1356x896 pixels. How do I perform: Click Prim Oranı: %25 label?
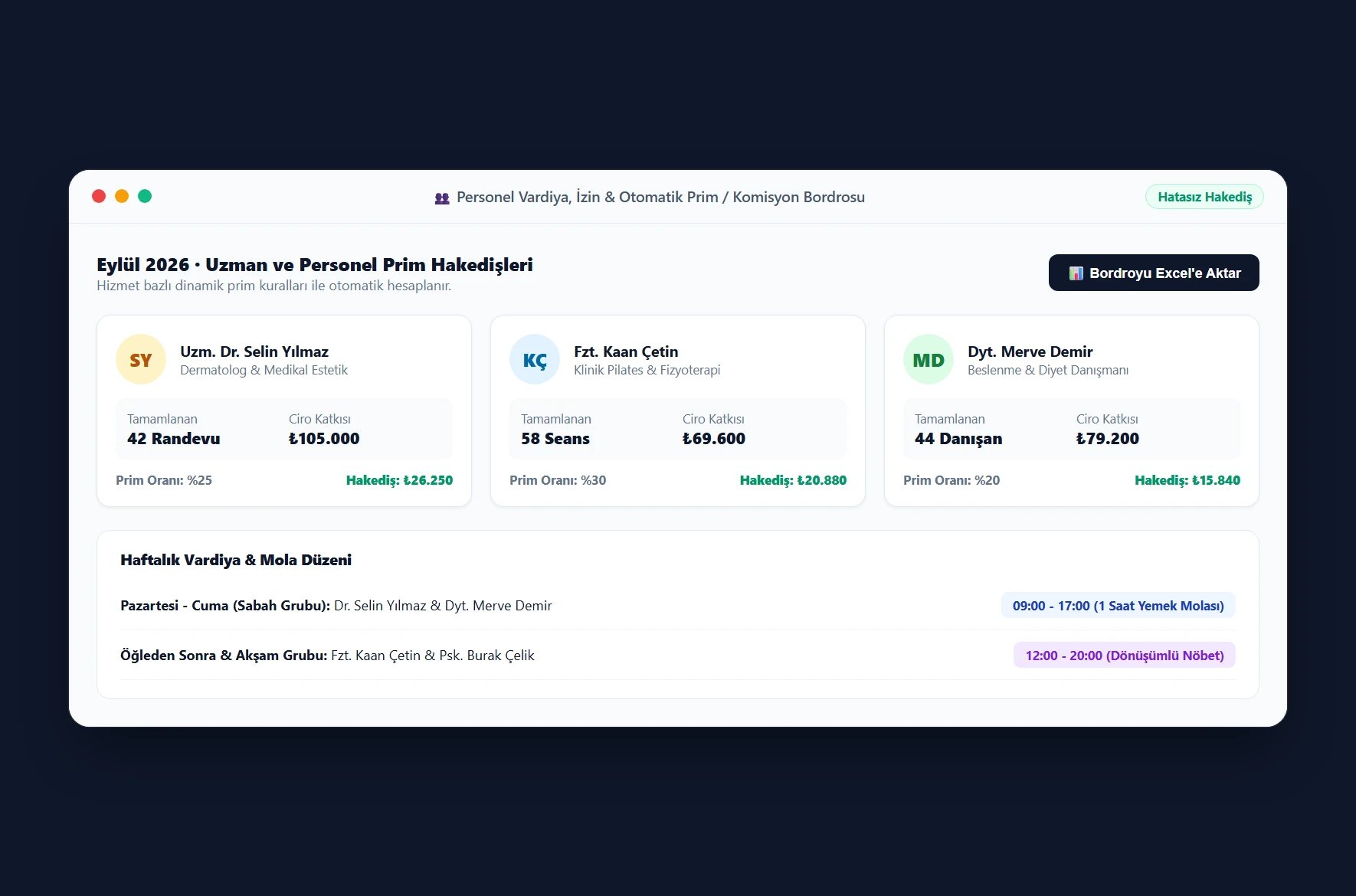pyautogui.click(x=164, y=480)
